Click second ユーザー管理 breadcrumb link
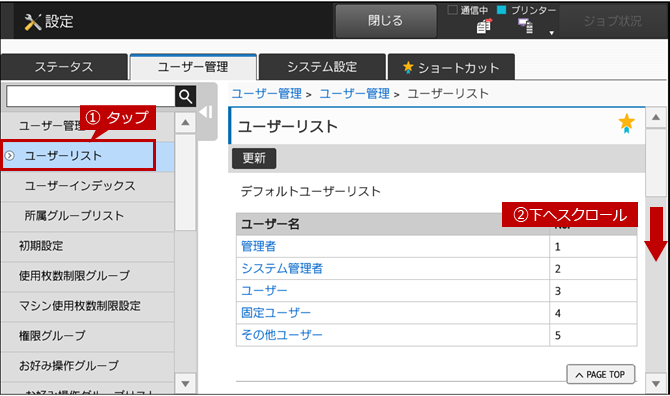670x396 pixels. (355, 94)
